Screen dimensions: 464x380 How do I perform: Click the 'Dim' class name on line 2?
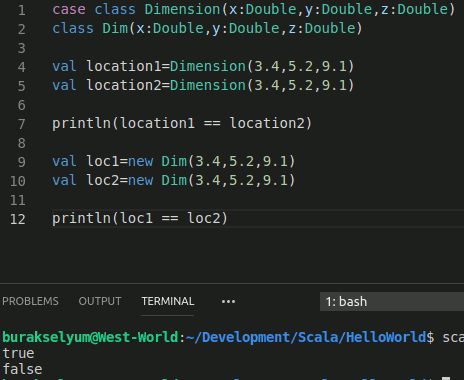point(115,28)
